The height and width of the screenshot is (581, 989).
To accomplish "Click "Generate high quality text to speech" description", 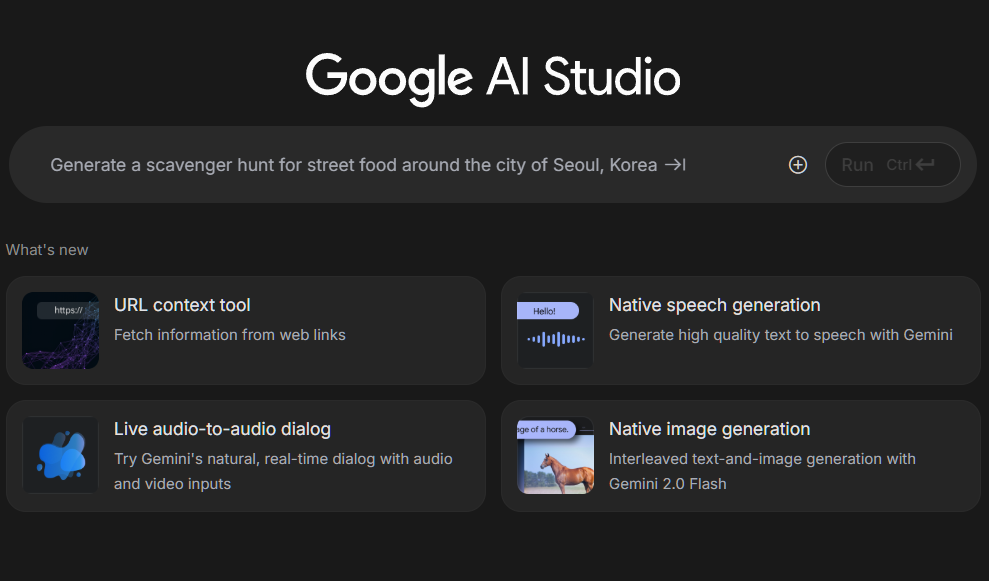I will pyautogui.click(x=781, y=335).
